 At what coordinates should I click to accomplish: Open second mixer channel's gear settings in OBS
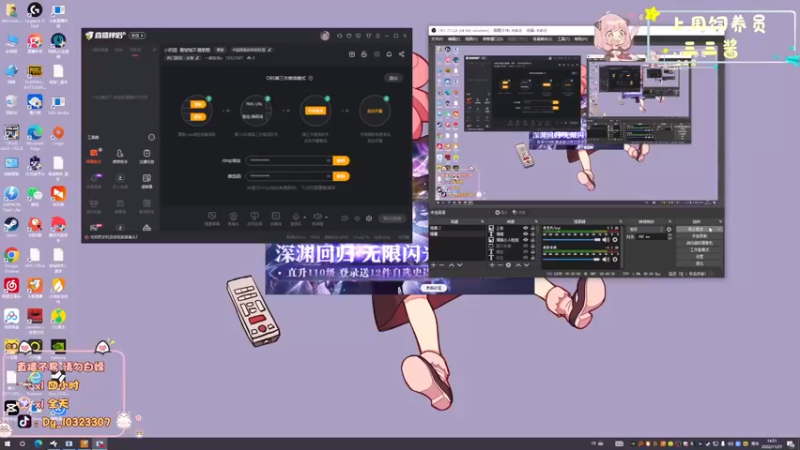[x=615, y=259]
